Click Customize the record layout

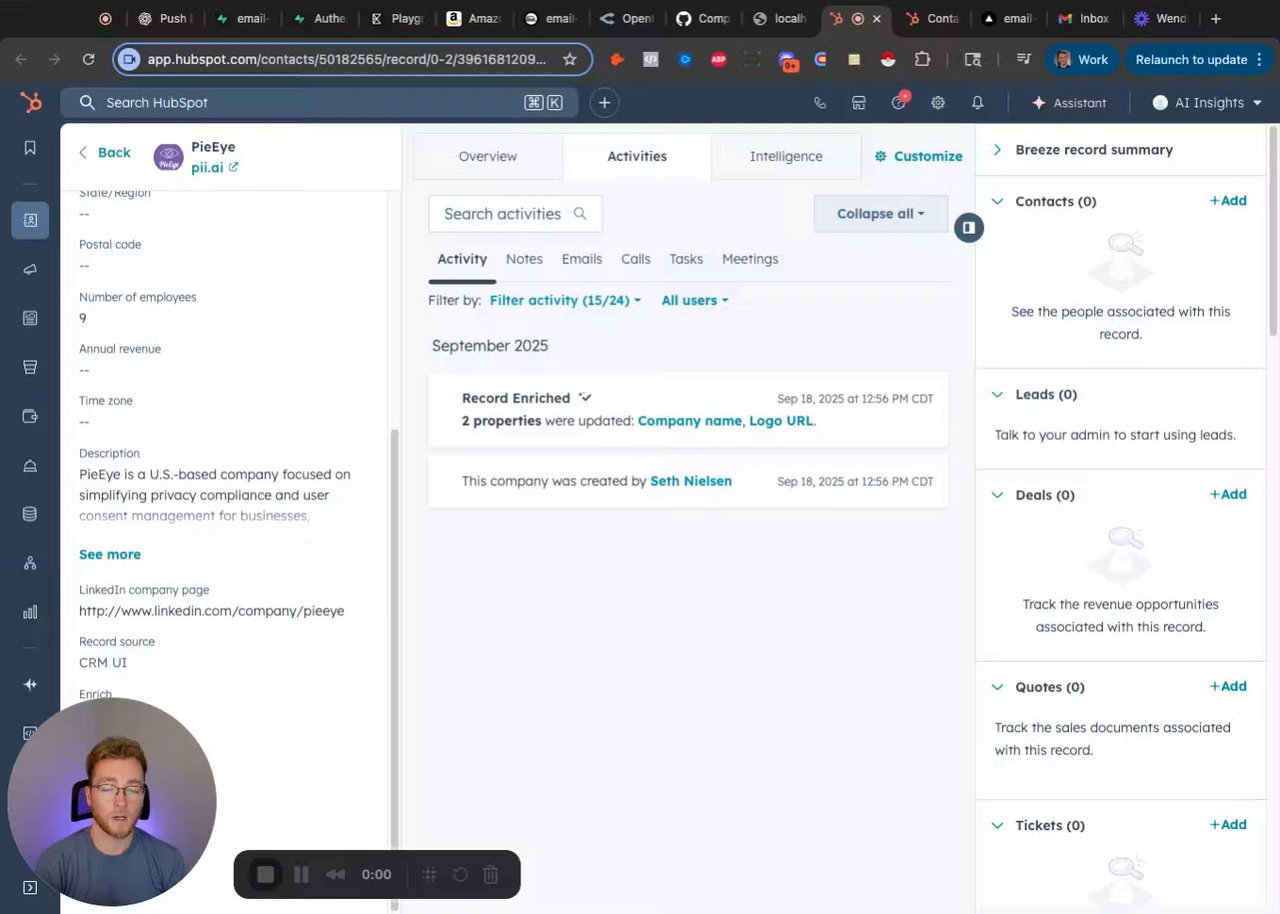click(x=918, y=156)
